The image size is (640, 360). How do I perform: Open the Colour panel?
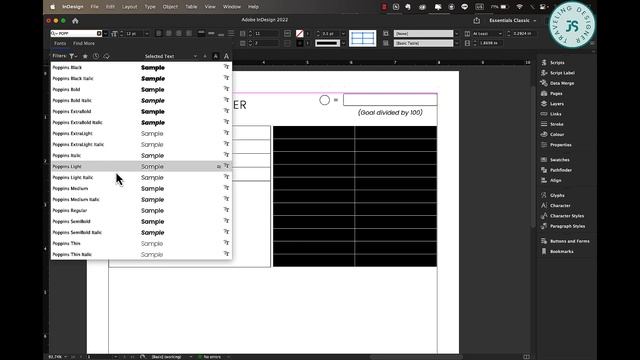(x=553, y=134)
